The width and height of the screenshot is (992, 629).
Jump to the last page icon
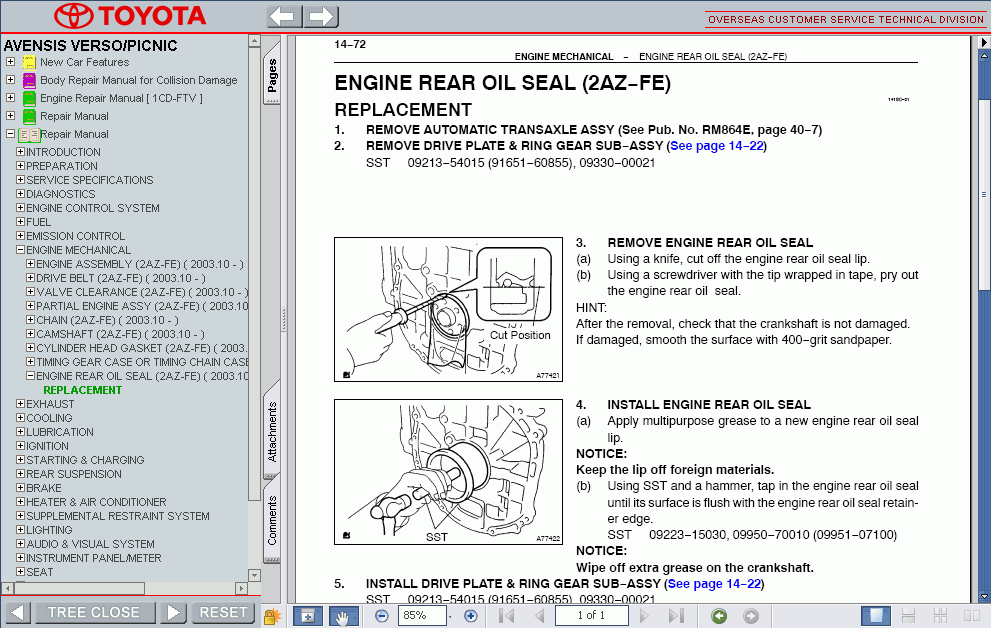(x=676, y=616)
